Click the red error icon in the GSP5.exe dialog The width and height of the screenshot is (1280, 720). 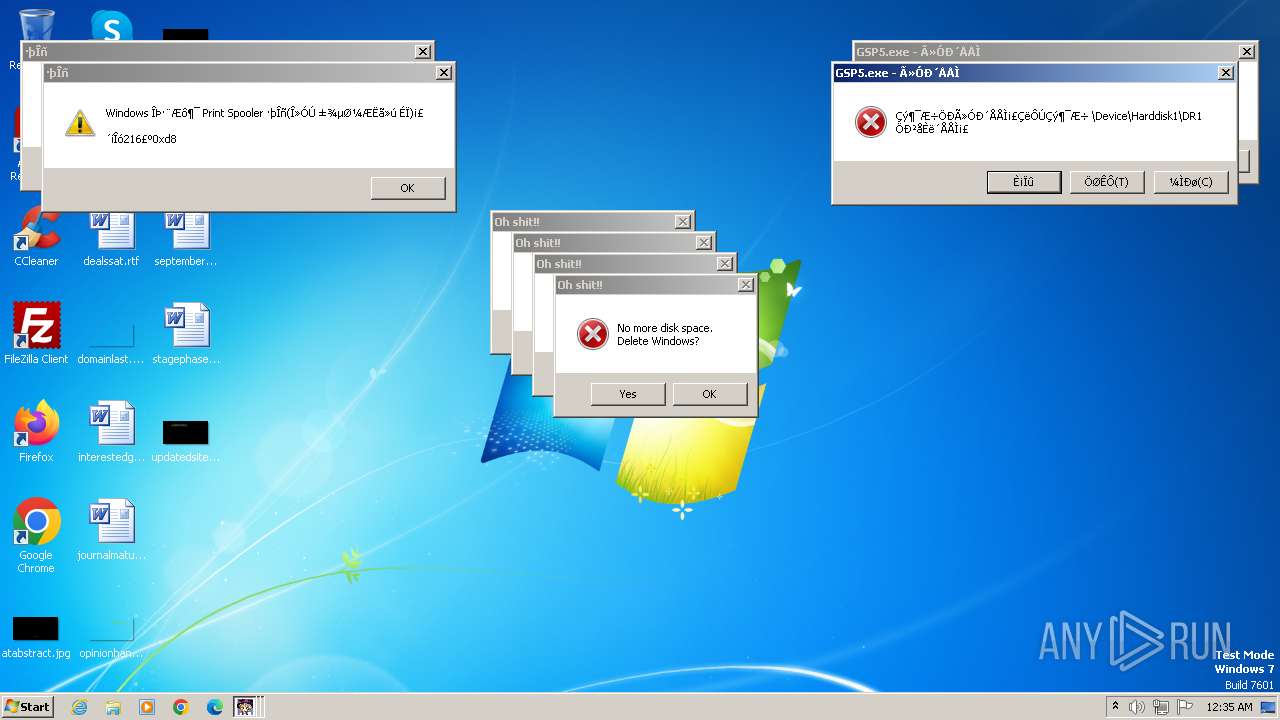click(871, 122)
